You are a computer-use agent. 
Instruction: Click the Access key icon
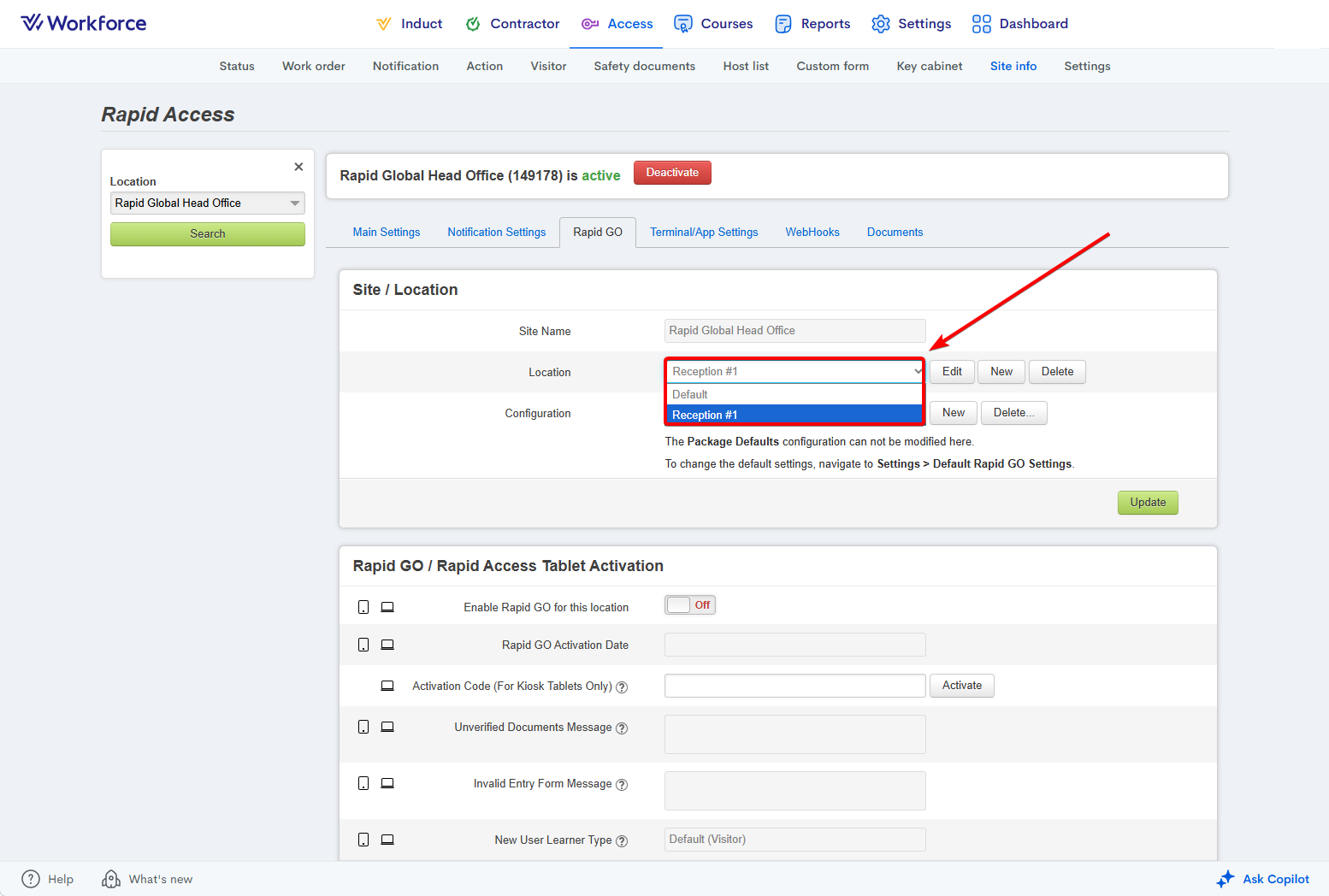(x=590, y=24)
